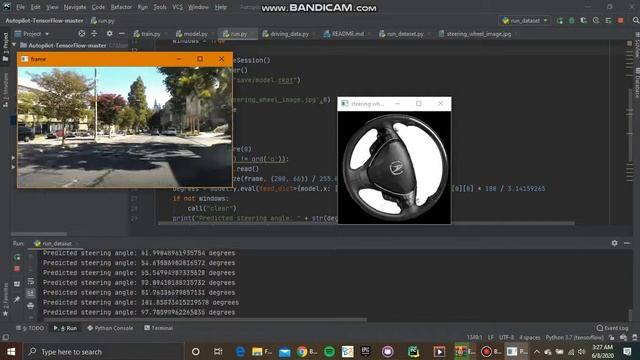Click the street video in the frame window

125,127
